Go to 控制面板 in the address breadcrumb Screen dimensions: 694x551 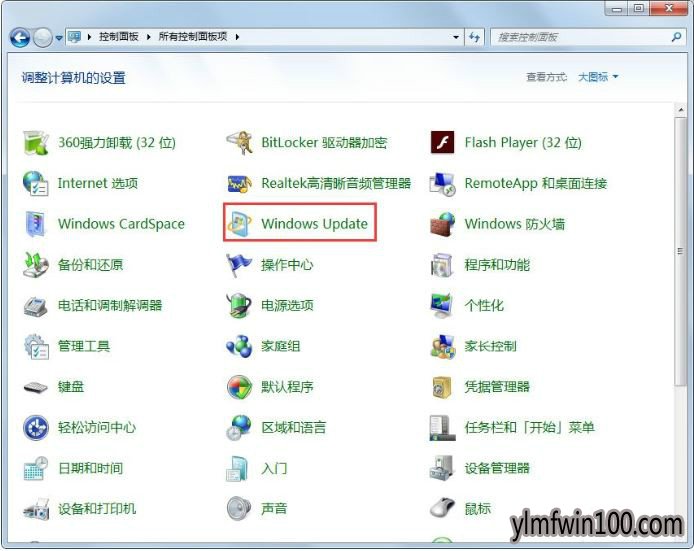coord(119,37)
